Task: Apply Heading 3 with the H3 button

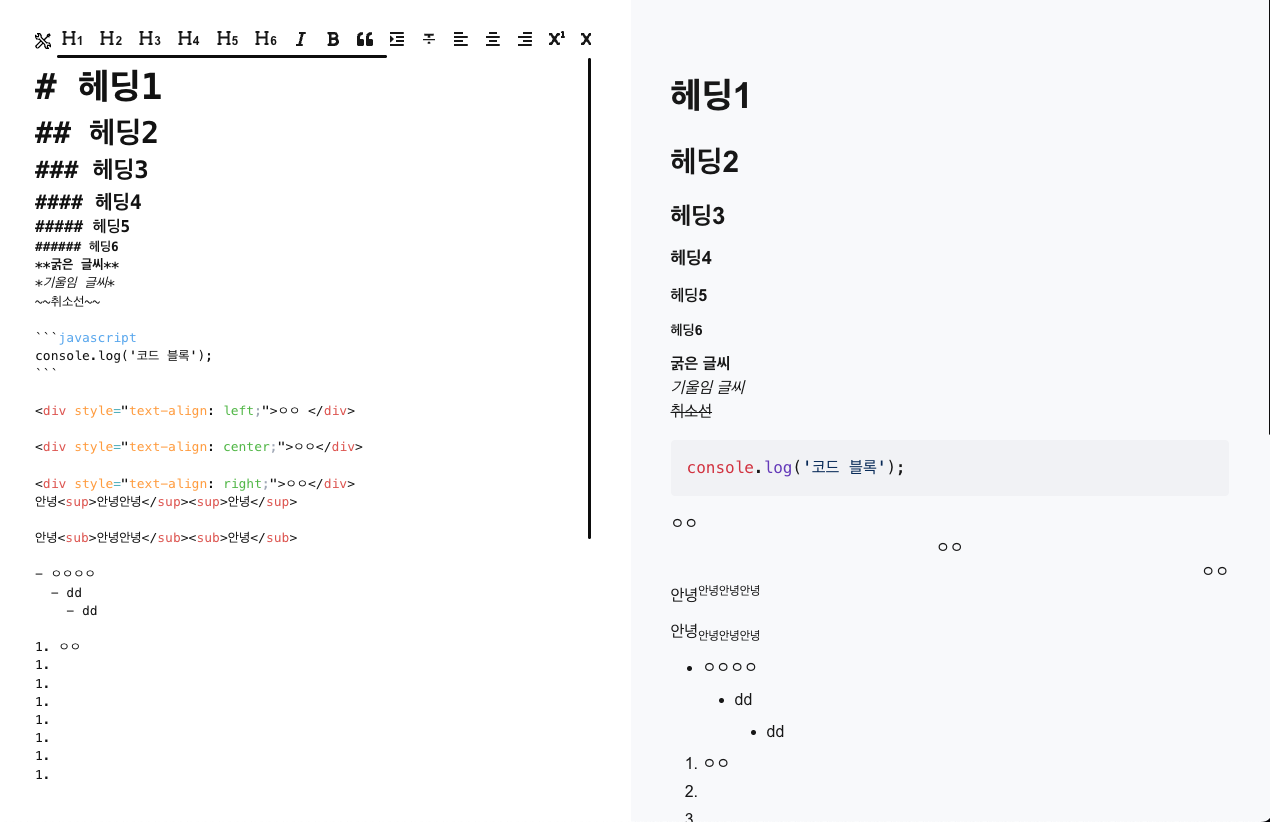Action: [x=150, y=39]
